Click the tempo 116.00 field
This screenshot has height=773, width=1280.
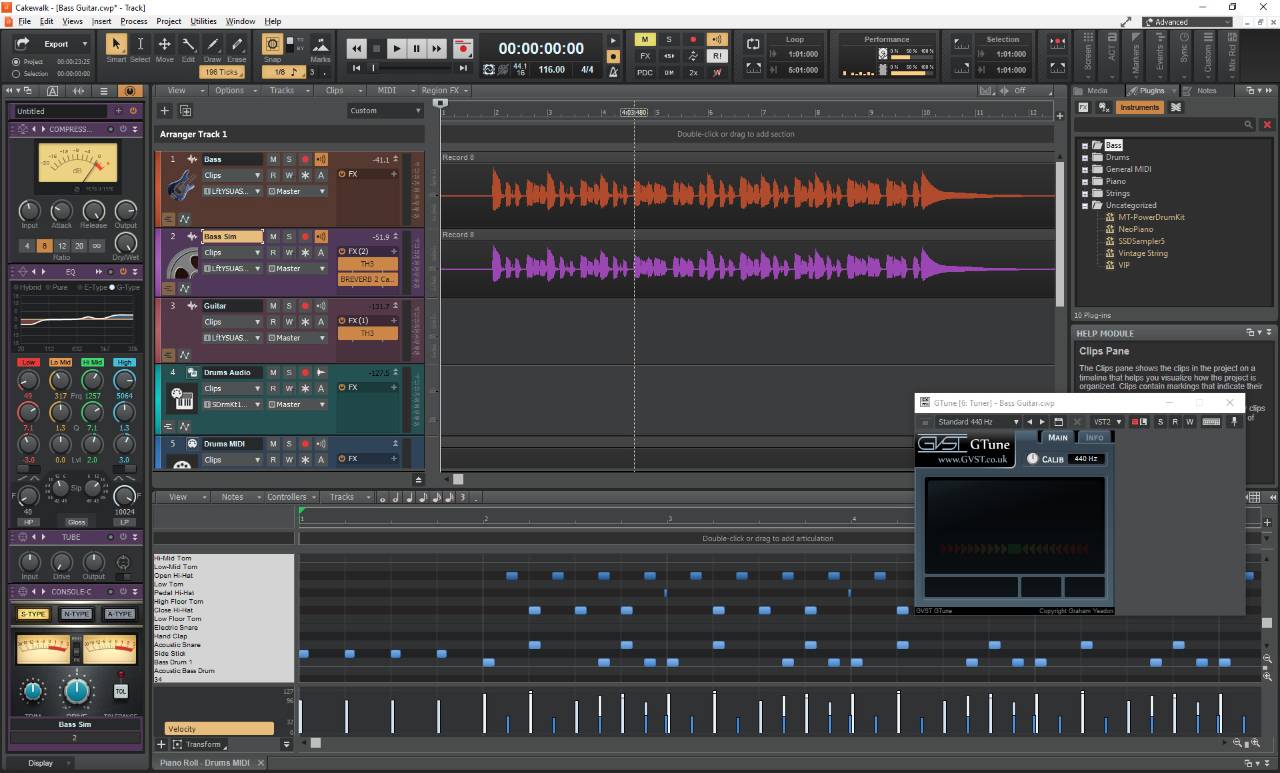551,70
